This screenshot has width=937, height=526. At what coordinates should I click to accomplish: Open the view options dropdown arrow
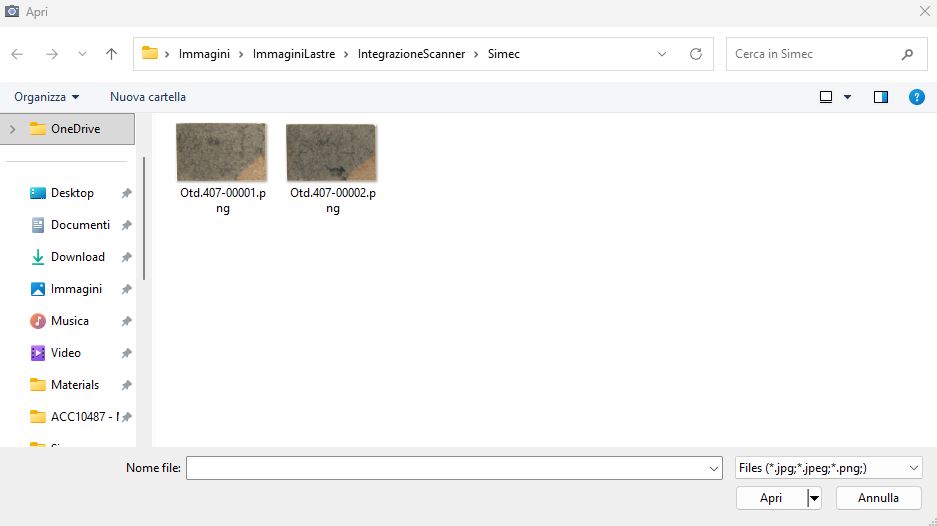pyautogui.click(x=847, y=97)
